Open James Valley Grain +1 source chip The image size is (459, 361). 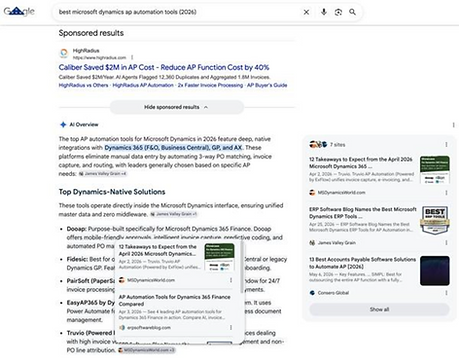click(x=174, y=214)
